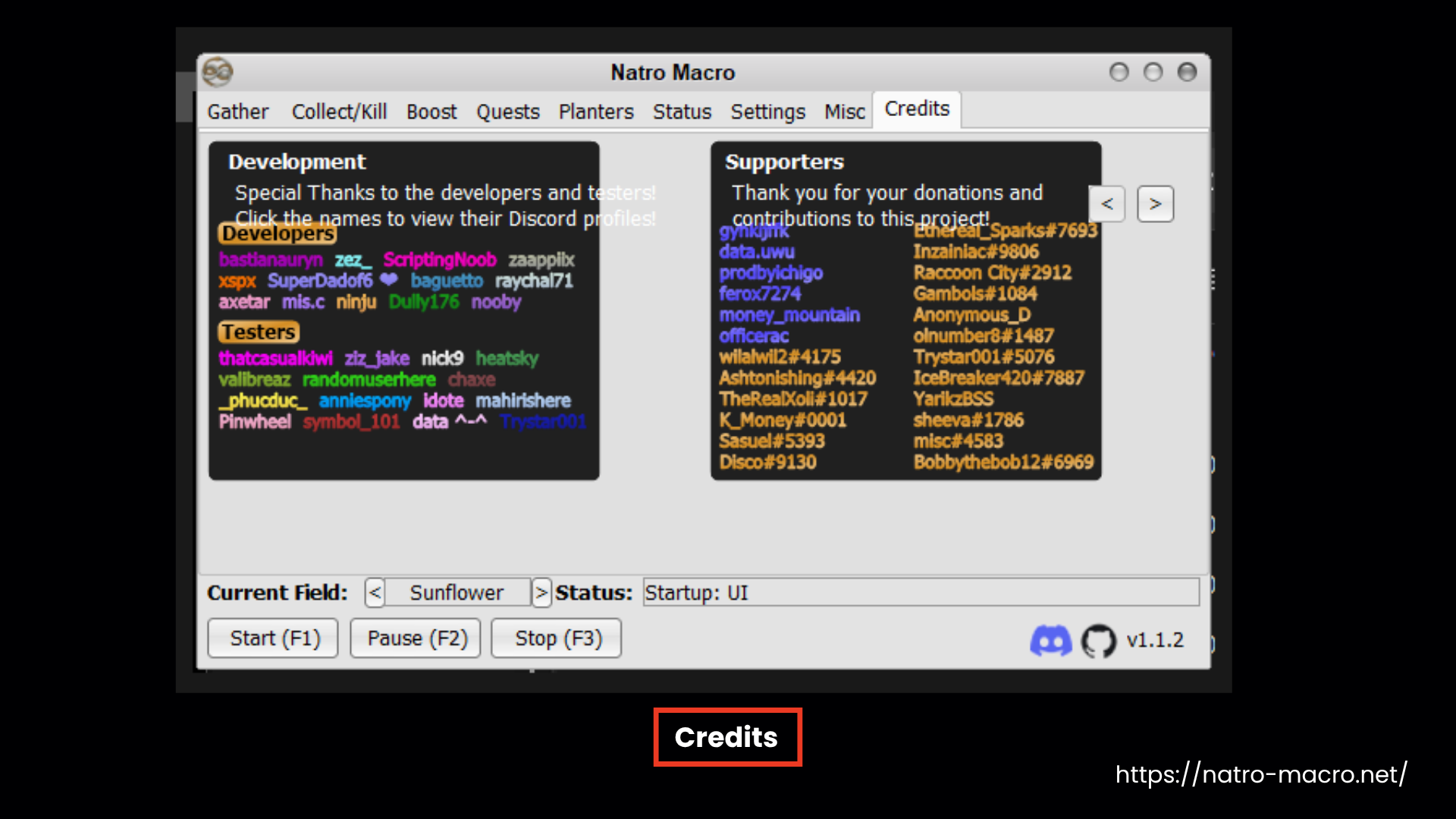Click the v1.1.2 version label

(x=1155, y=640)
